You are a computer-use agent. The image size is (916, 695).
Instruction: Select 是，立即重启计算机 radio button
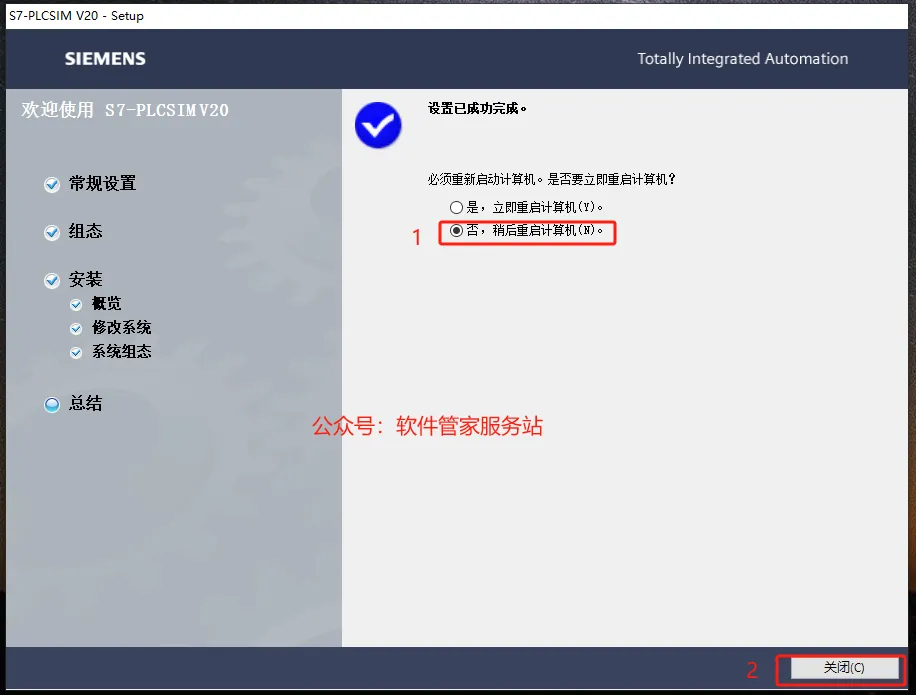tap(456, 207)
